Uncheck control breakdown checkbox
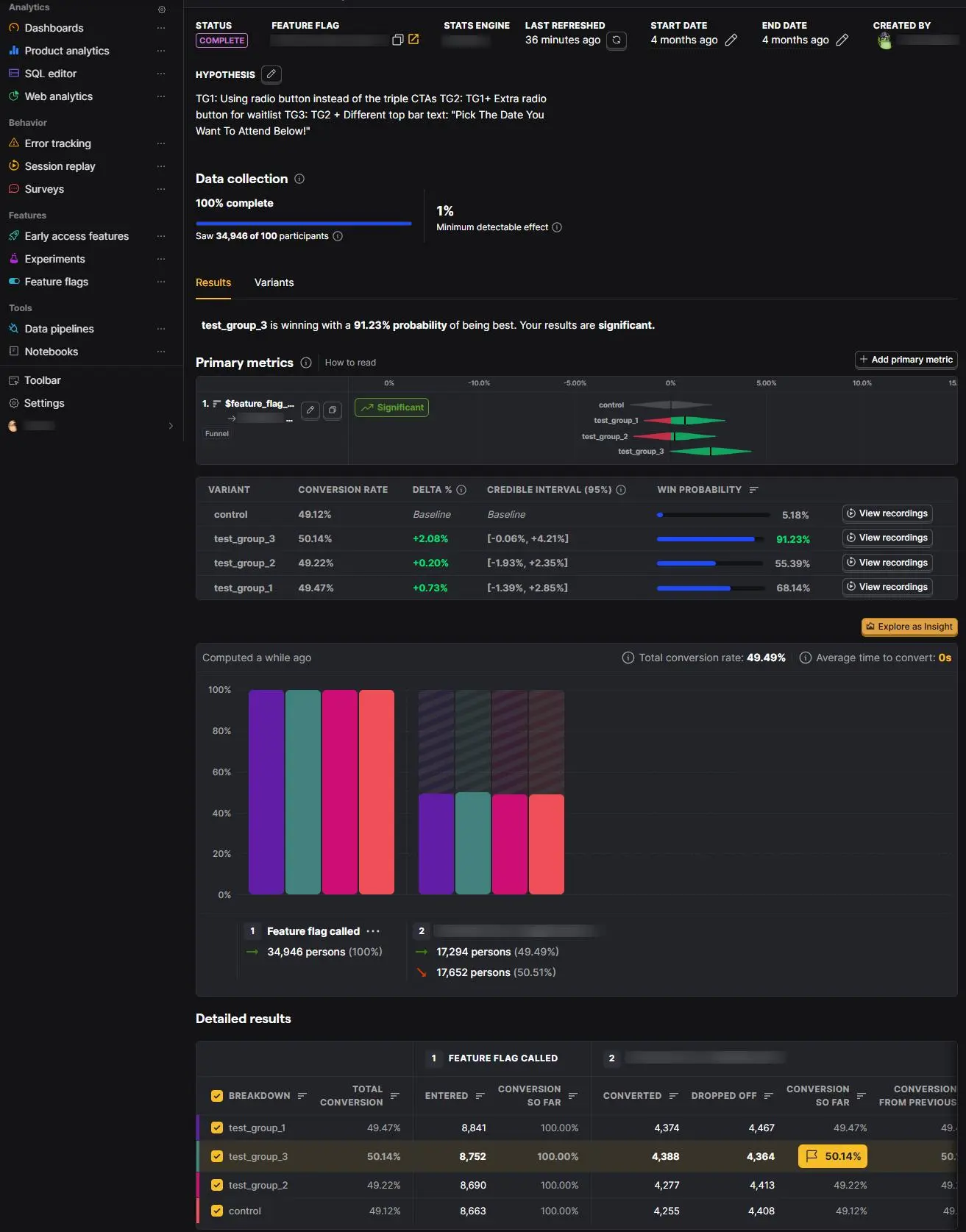 (217, 1211)
